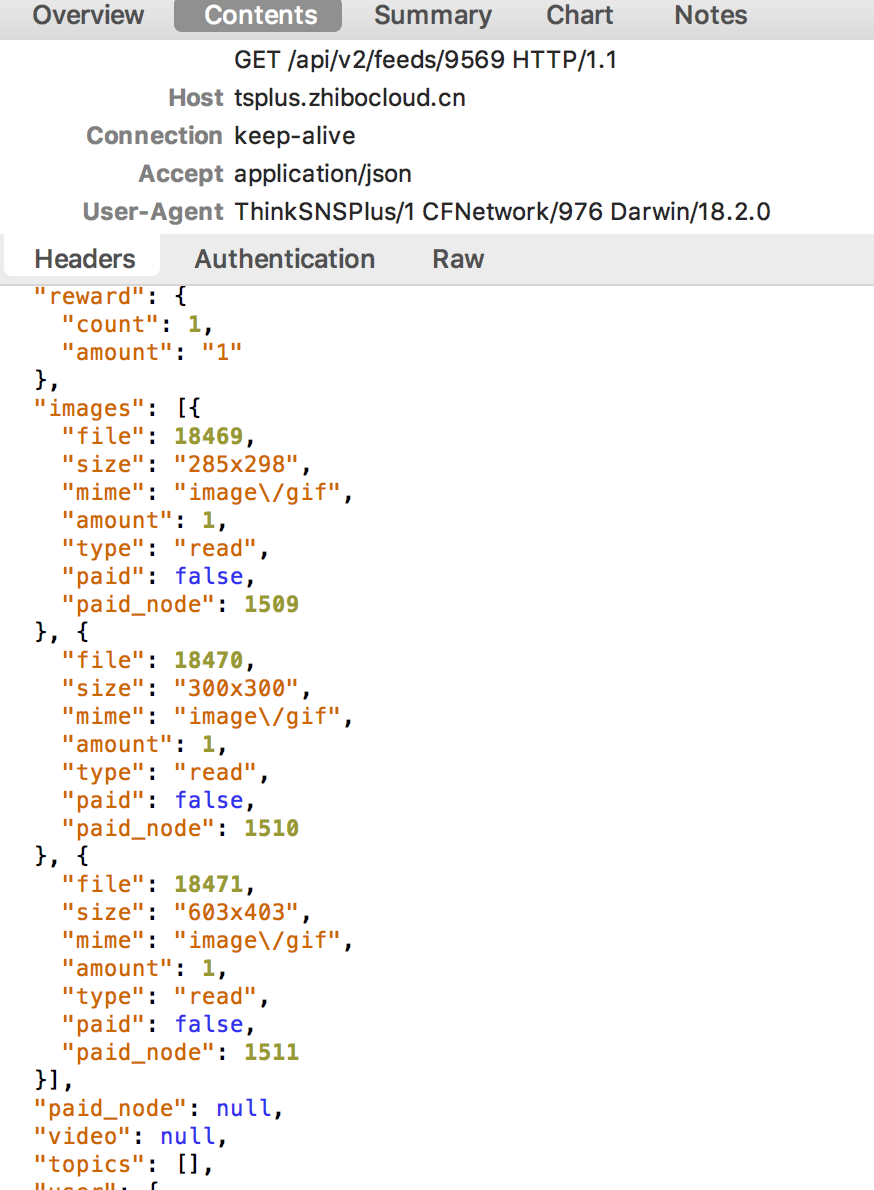Open the Chart tab

click(x=580, y=15)
